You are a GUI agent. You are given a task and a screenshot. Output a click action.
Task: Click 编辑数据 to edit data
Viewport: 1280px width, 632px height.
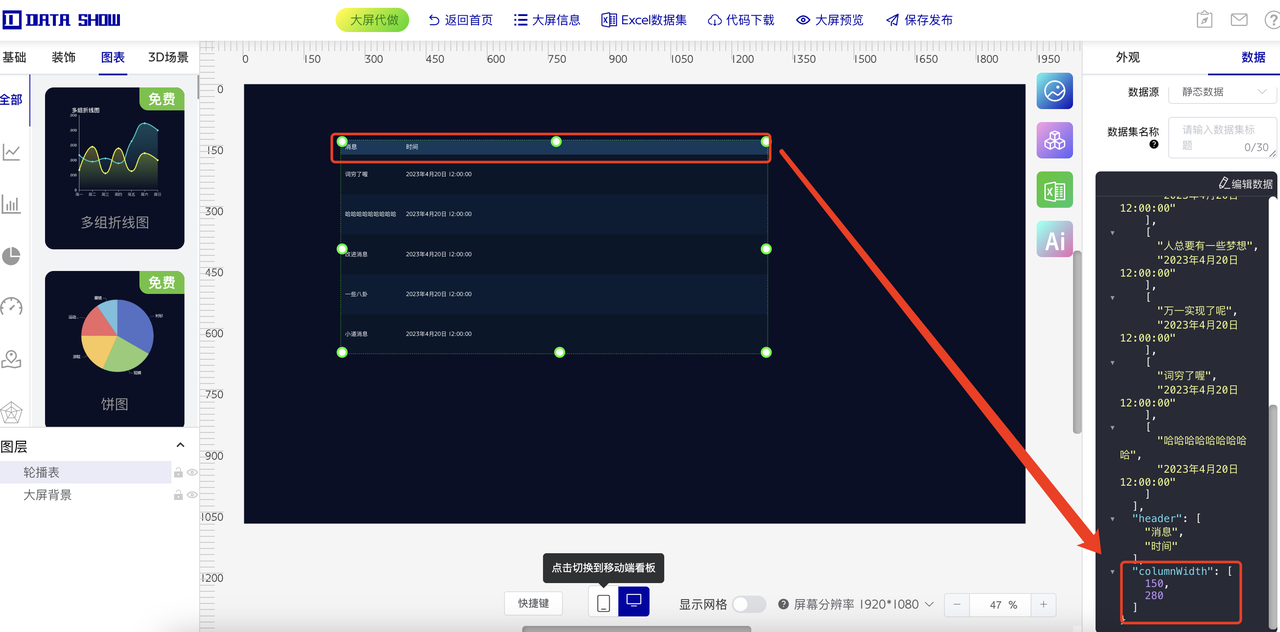click(1245, 184)
